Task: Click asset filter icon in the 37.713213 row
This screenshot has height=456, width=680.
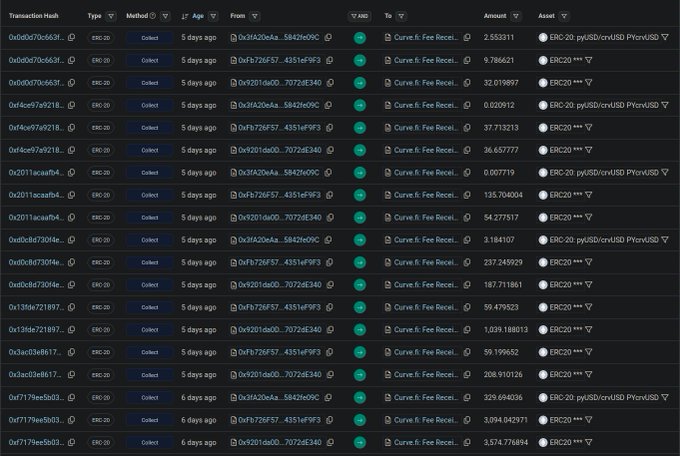Action: [588, 127]
